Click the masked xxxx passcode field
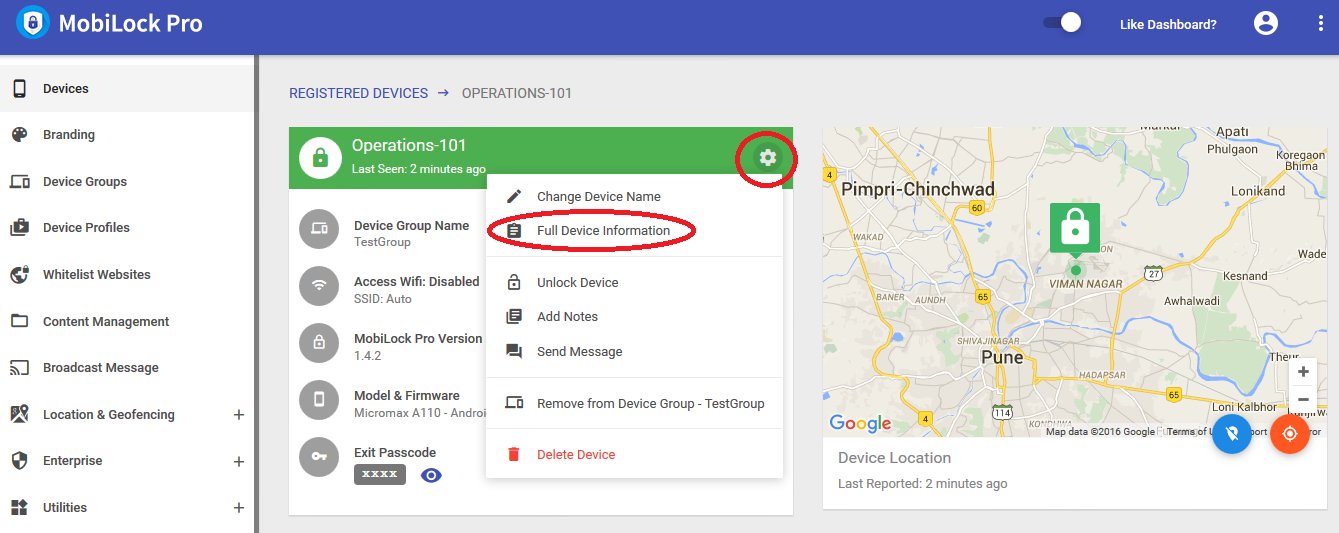This screenshot has width=1339, height=533. (x=380, y=474)
